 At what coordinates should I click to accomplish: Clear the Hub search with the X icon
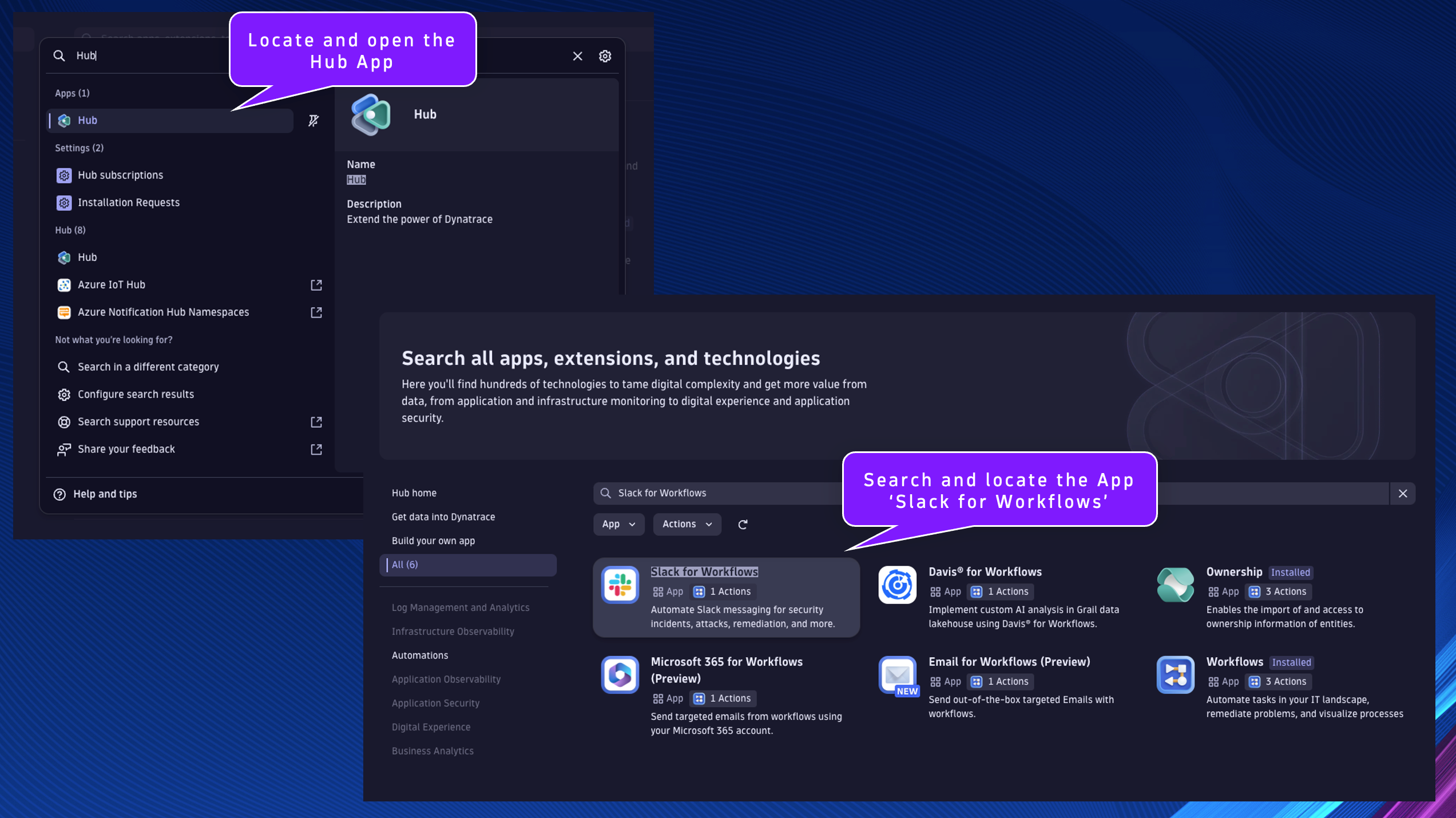[x=577, y=56]
